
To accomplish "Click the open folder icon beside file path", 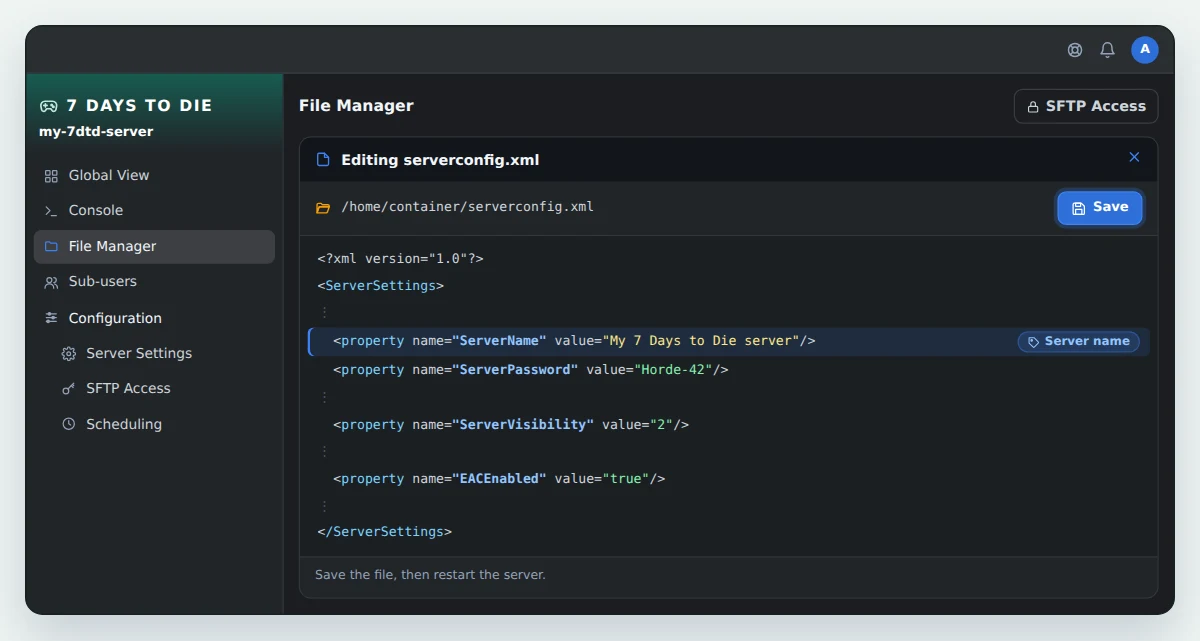I will (323, 208).
